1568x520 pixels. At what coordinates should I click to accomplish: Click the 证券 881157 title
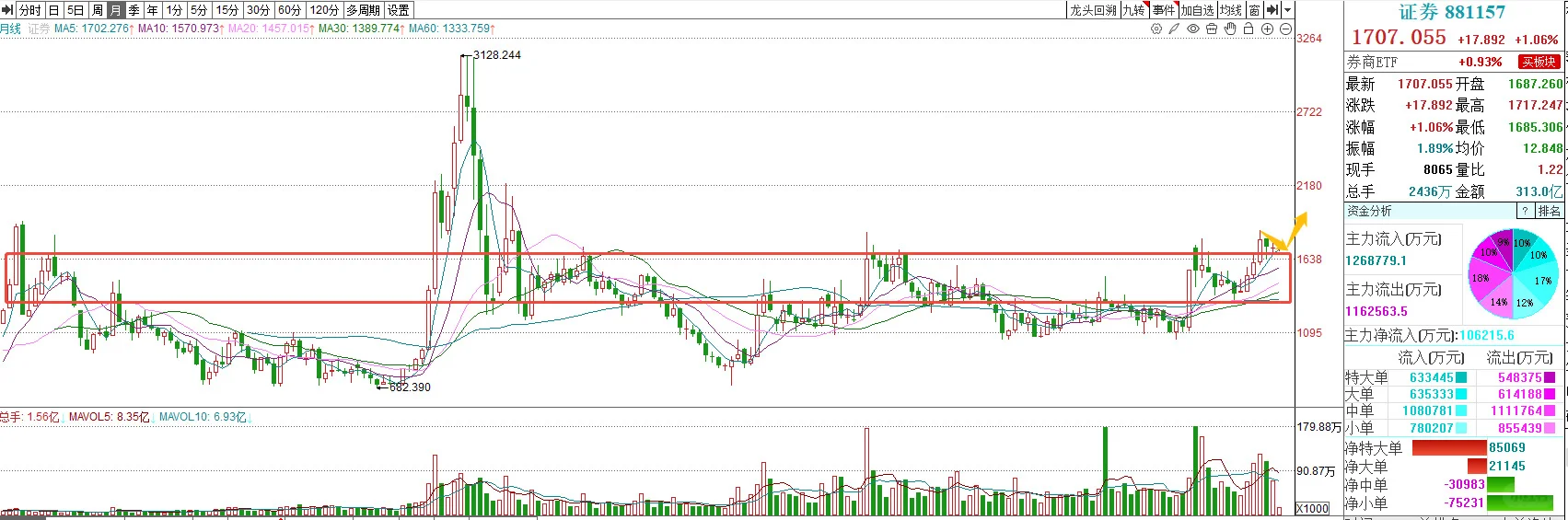click(1452, 12)
